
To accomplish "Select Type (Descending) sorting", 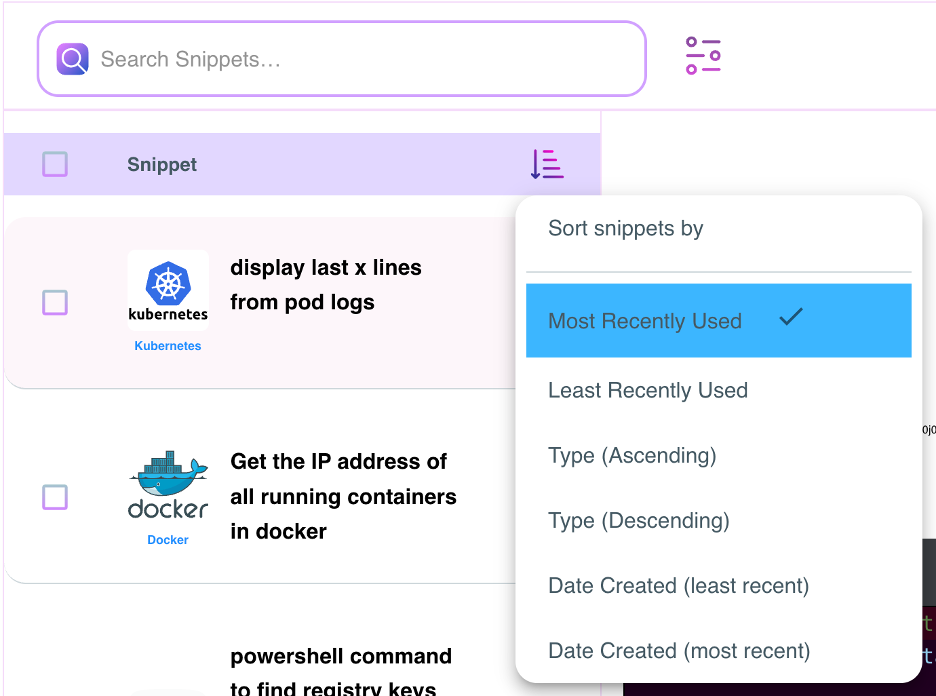I will [639, 520].
